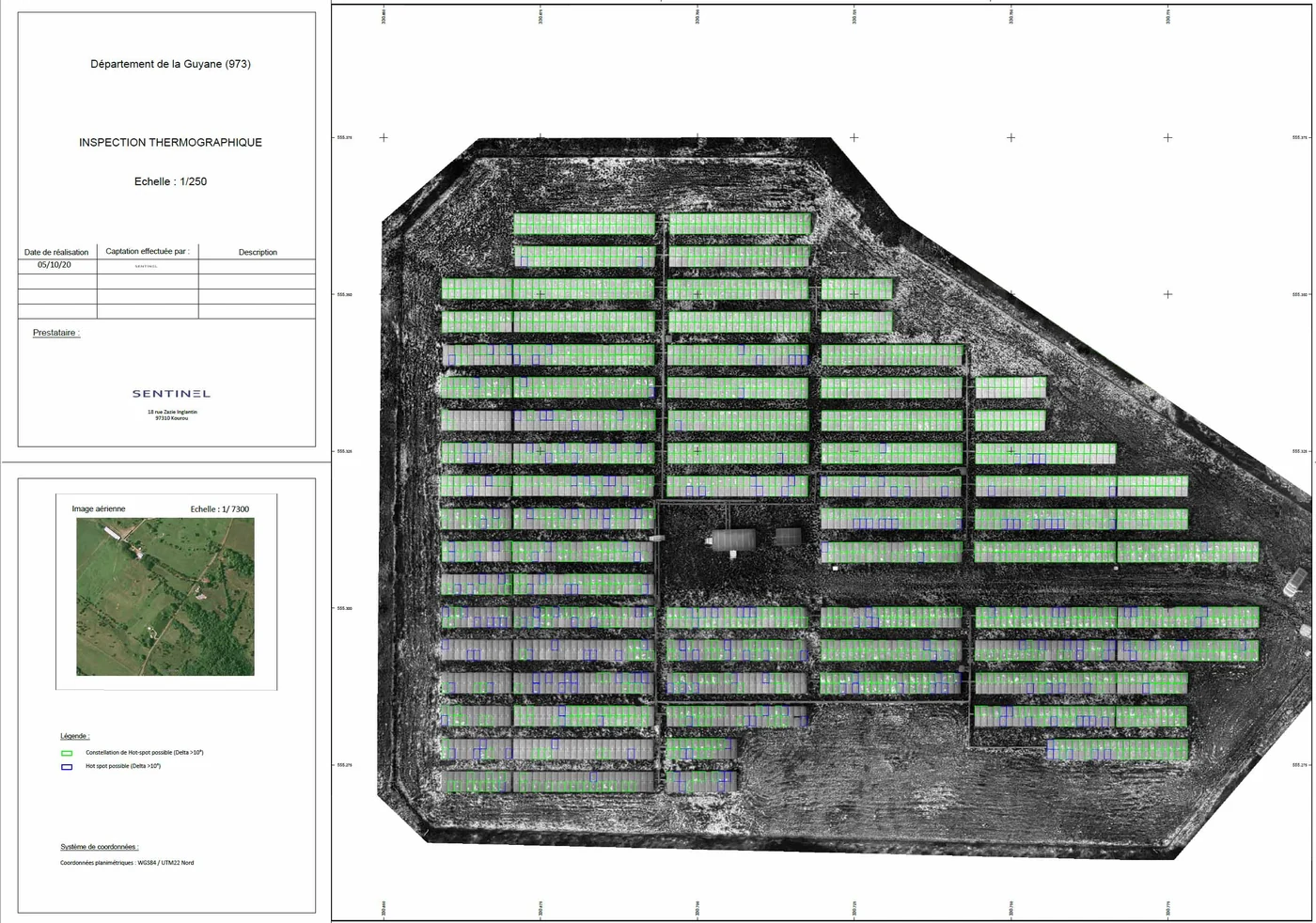Click 'Coordonnées planimétriques : WGS84 / UTM22 Nord'
The width and height of the screenshot is (1316, 923).
tap(127, 863)
